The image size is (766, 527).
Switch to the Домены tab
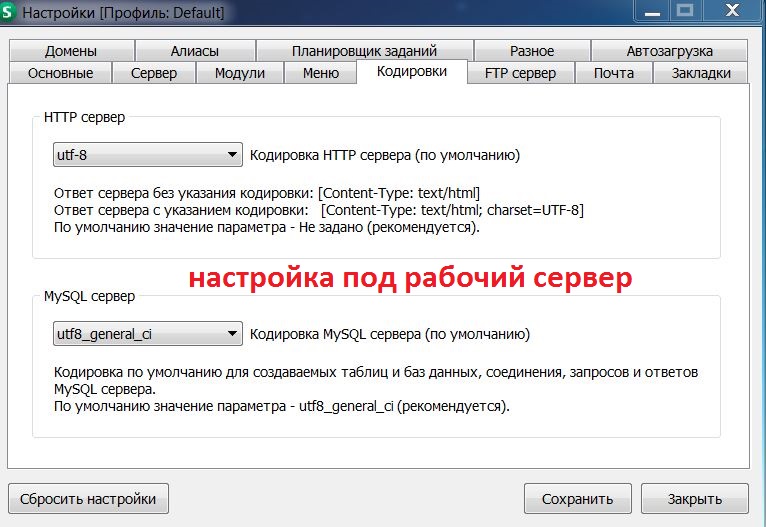coord(71,51)
